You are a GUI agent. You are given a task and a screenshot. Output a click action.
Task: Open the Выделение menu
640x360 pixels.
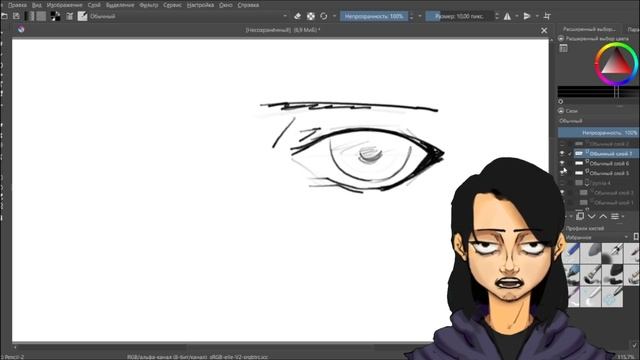coord(120,5)
